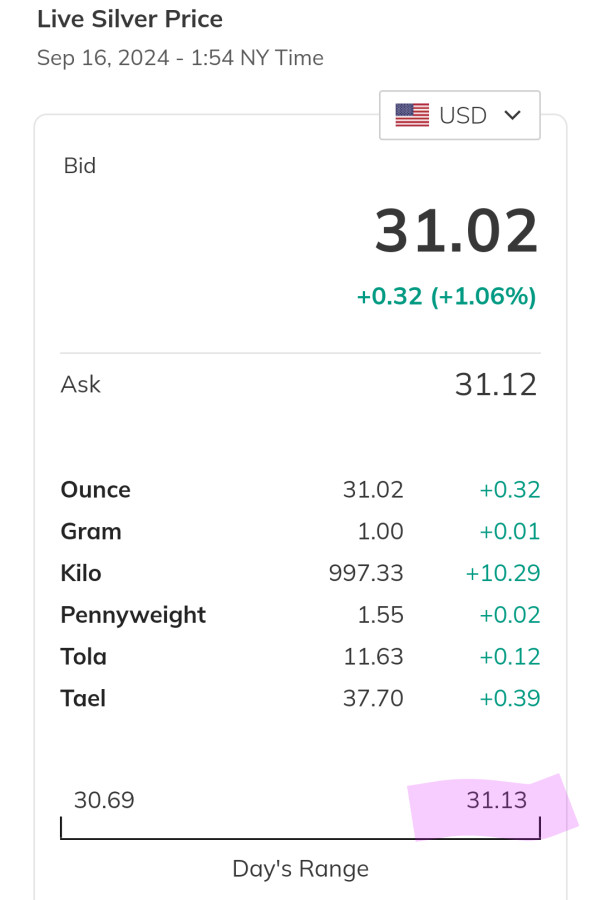Click the large 31.02 bid price
Screen dimensions: 601x900
456,231
